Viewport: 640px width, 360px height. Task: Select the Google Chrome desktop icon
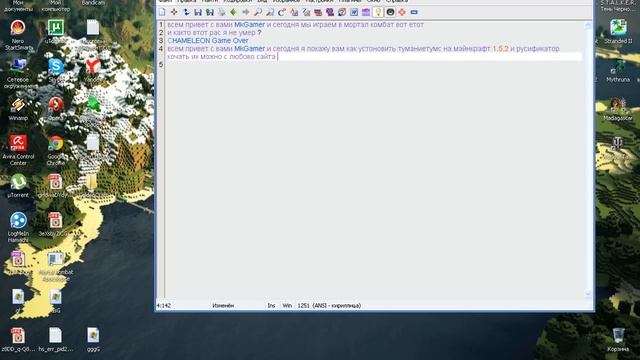pyautogui.click(x=56, y=150)
